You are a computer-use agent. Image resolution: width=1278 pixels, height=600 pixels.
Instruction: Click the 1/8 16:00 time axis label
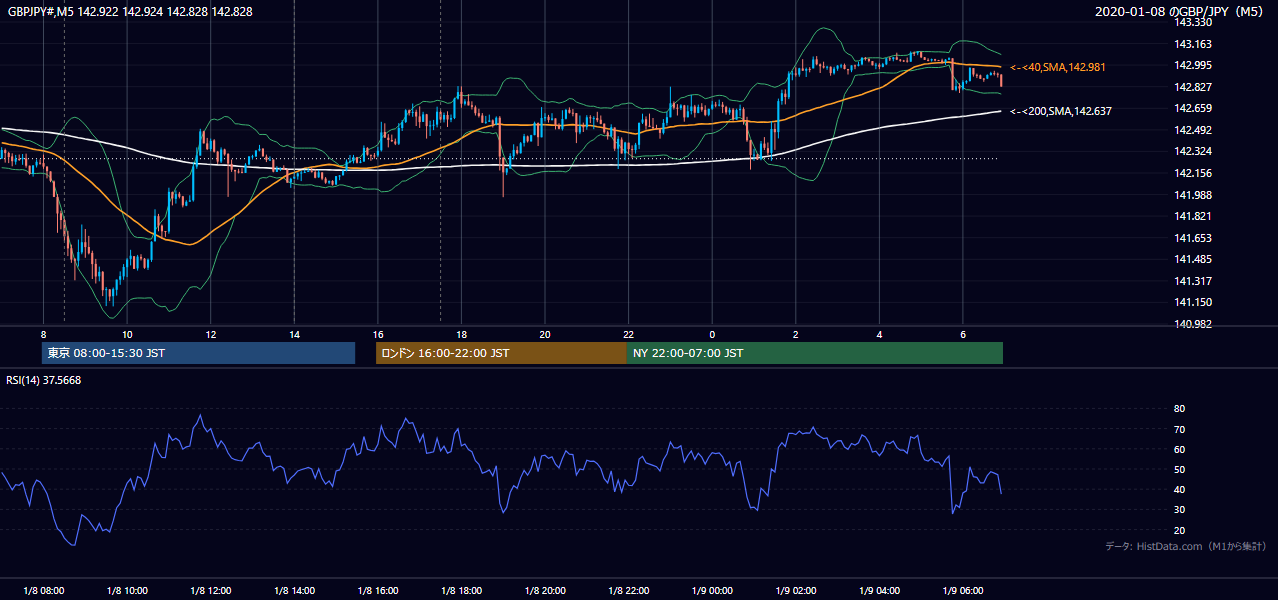(x=377, y=591)
